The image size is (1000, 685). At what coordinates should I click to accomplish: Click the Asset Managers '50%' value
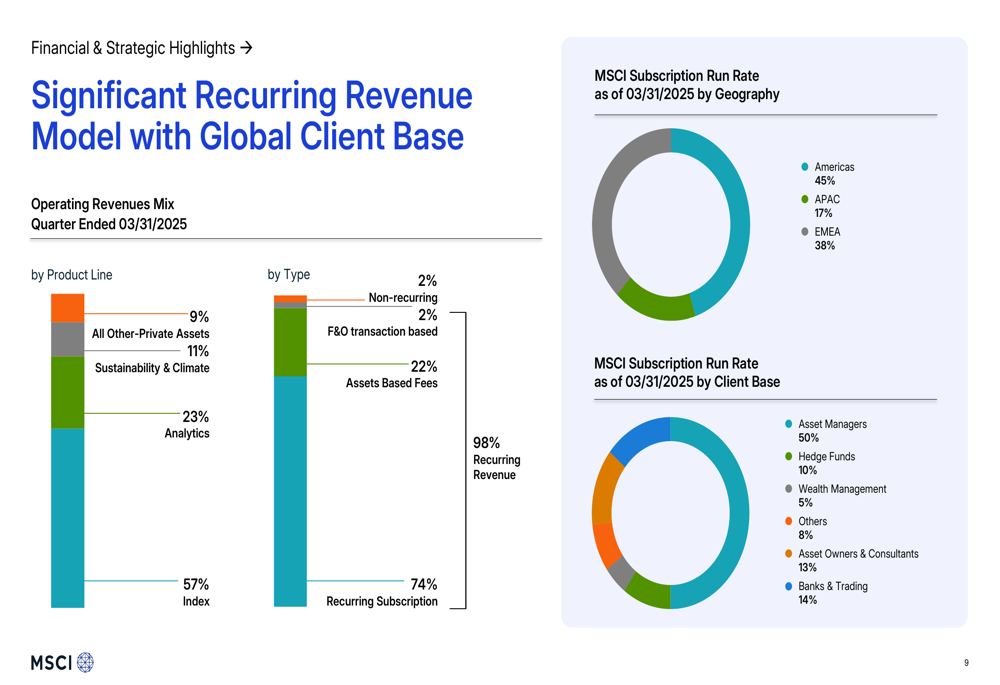click(x=809, y=438)
